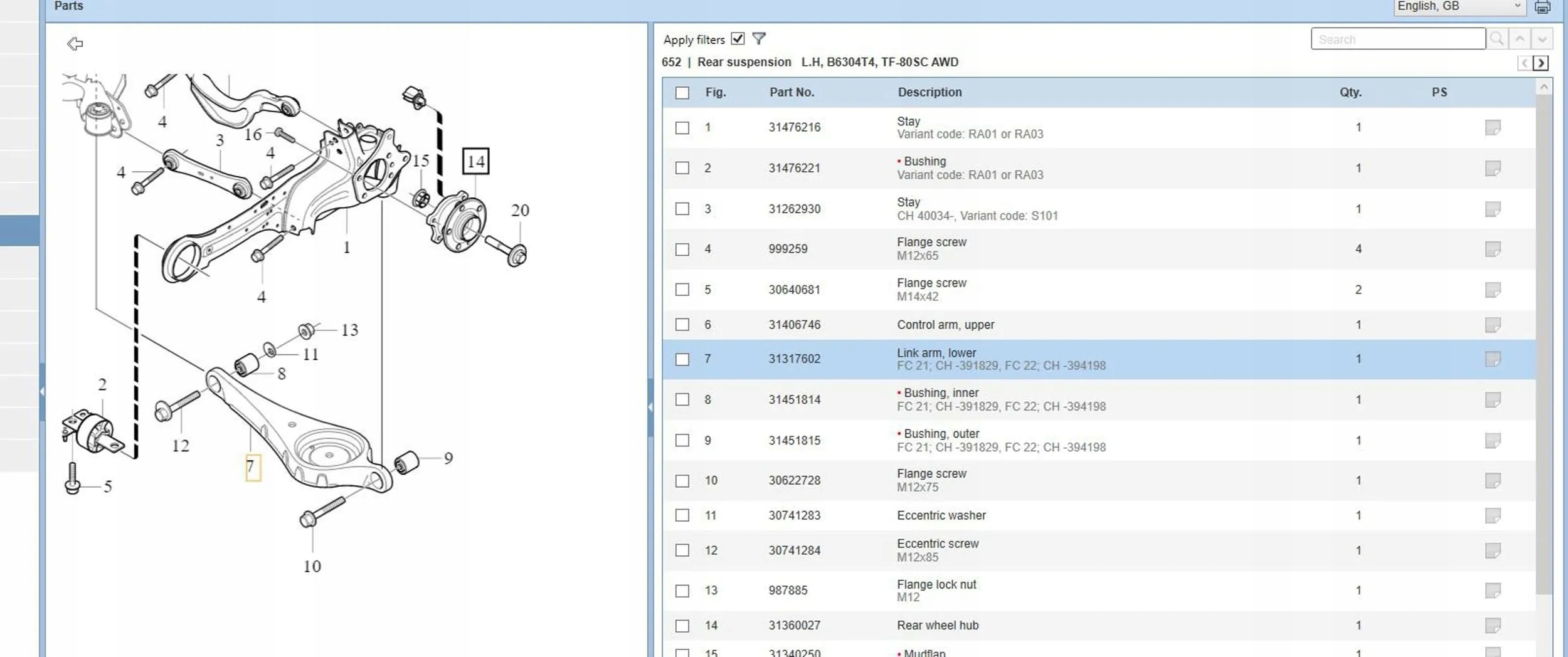The height and width of the screenshot is (657, 1568).
Task: Select checkbox for Bushing, outer 31451815
Action: [x=682, y=440]
